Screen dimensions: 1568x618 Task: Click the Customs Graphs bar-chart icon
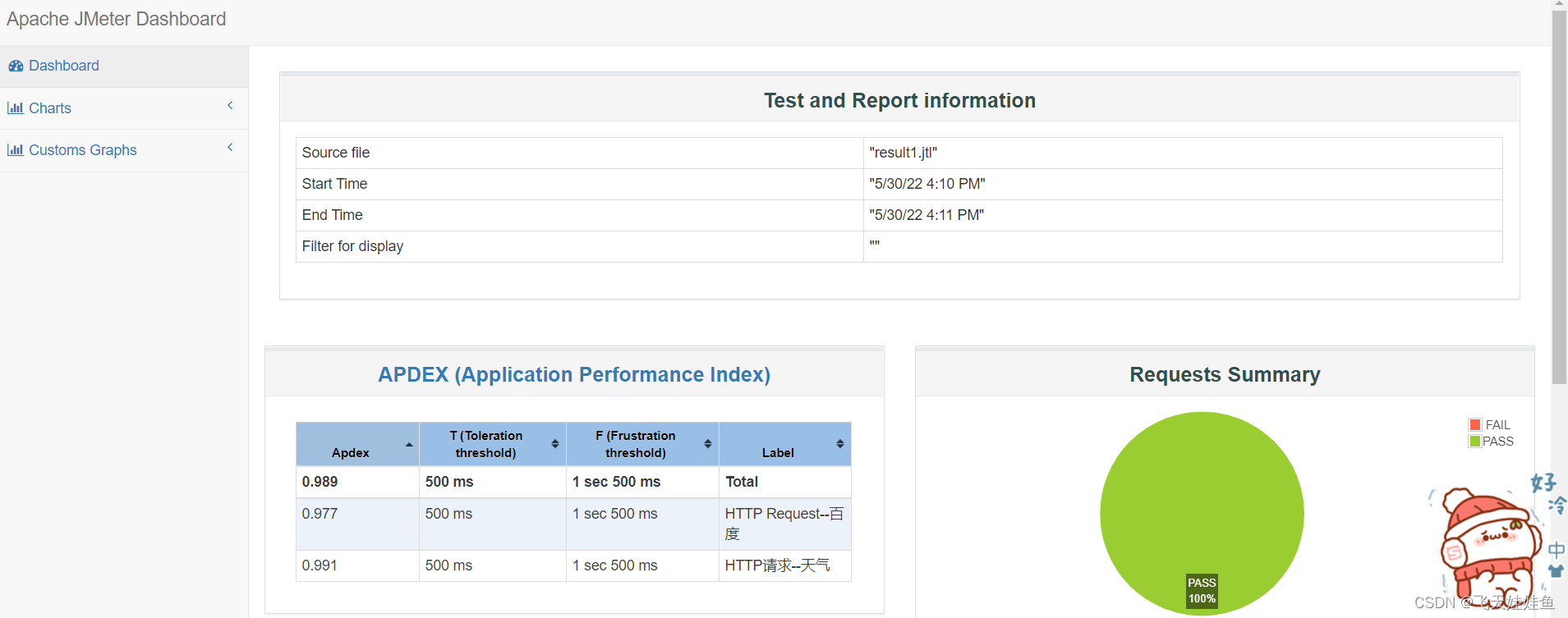(x=15, y=150)
